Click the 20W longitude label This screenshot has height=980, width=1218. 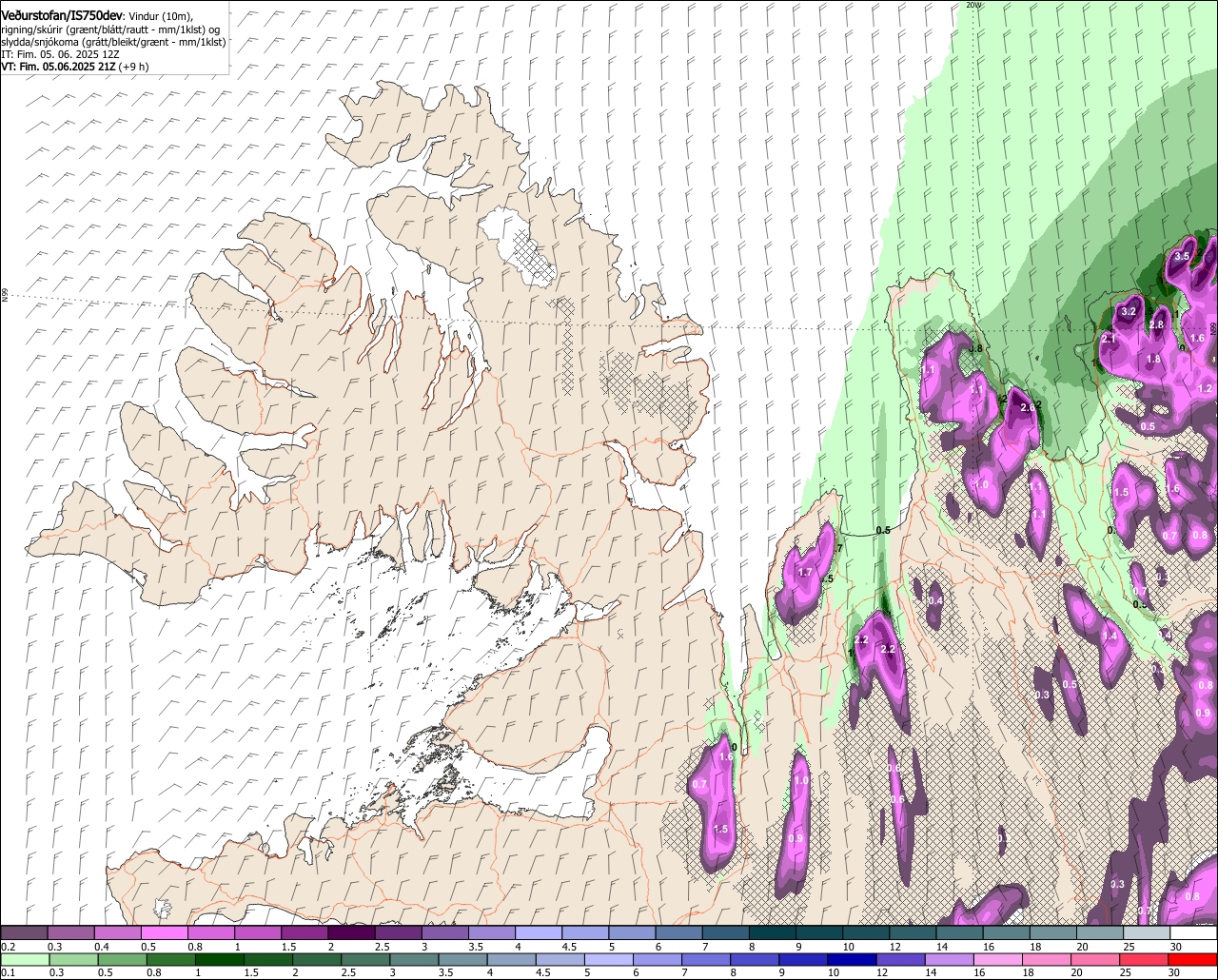[x=972, y=5]
